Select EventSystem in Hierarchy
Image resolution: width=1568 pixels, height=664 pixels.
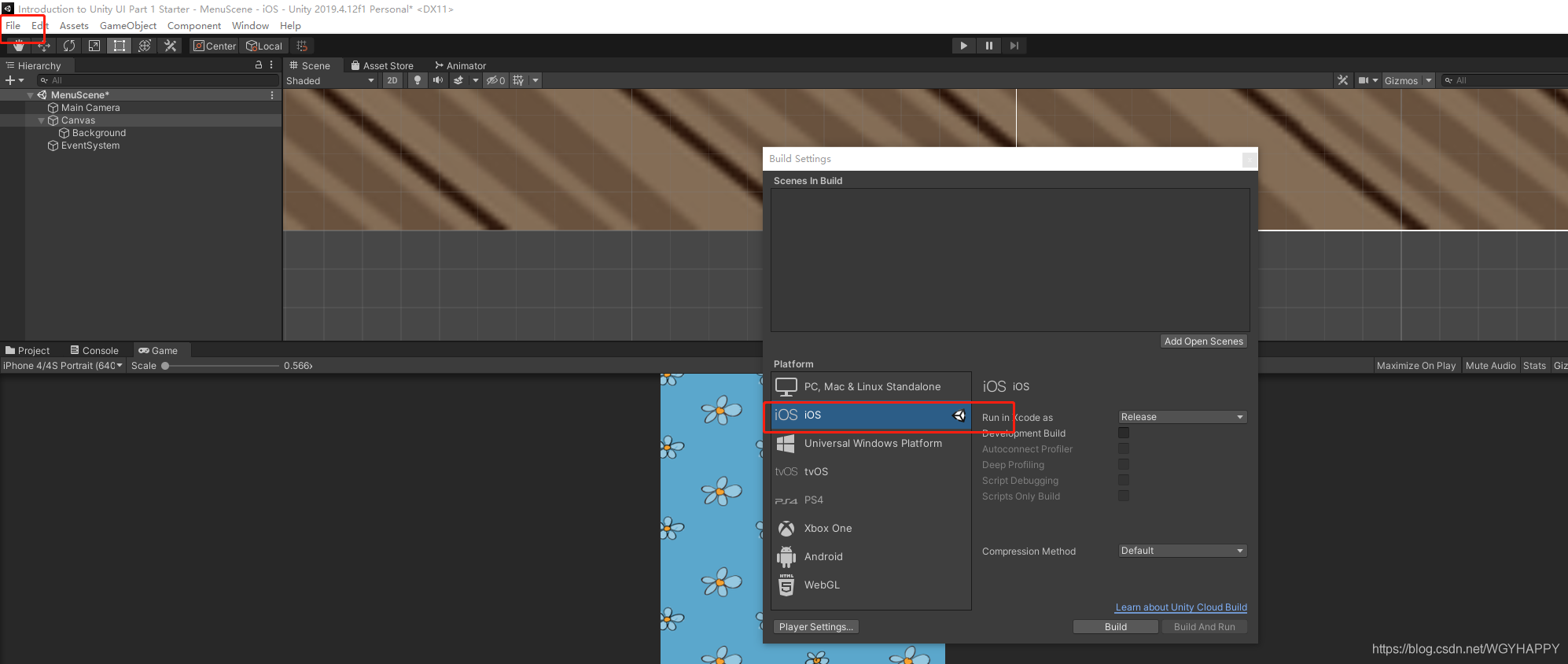pos(90,146)
